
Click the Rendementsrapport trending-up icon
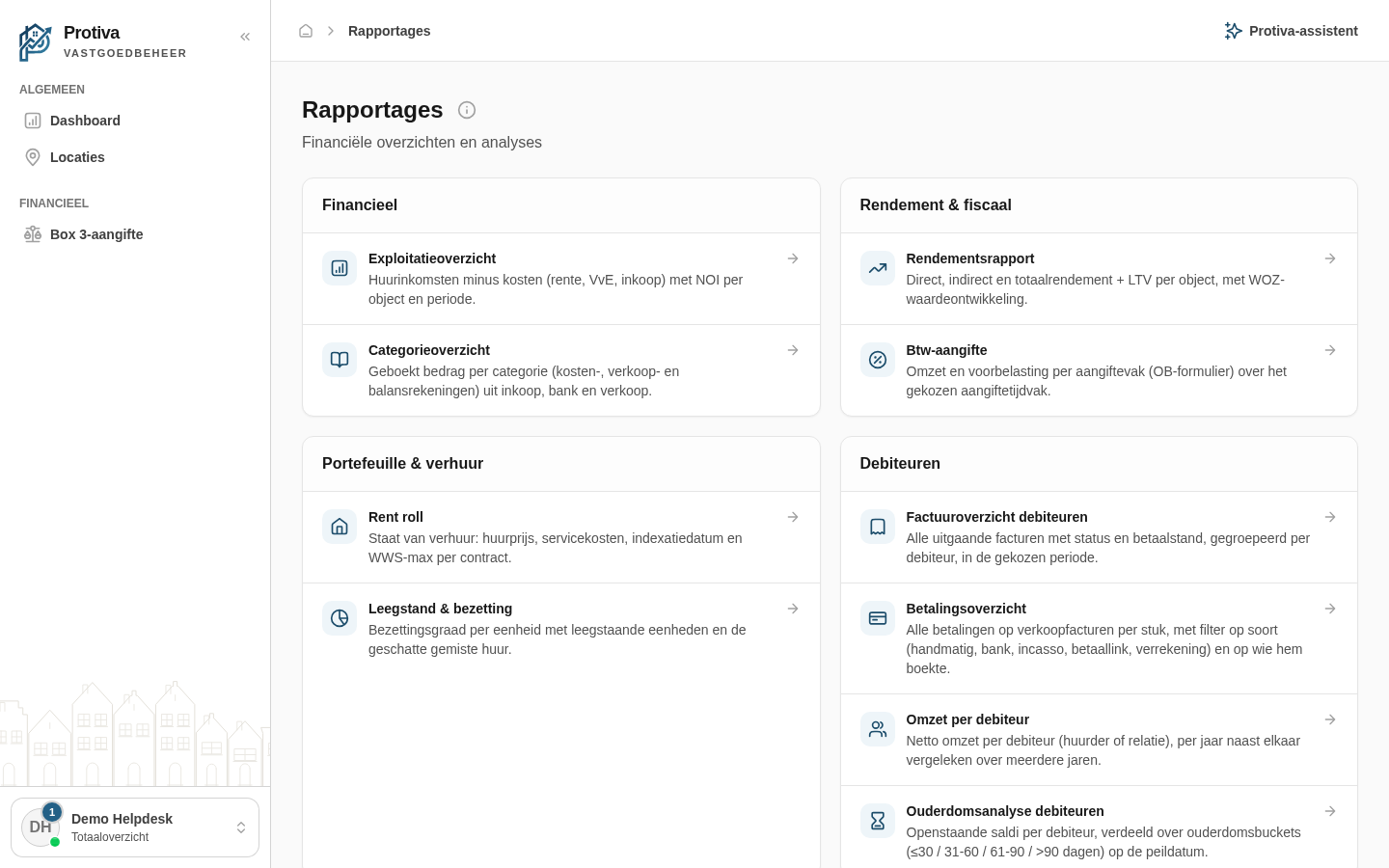pyautogui.click(x=878, y=268)
